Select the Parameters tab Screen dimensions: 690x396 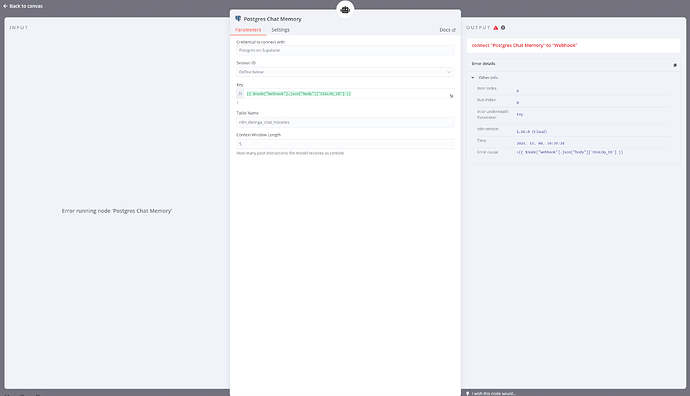pos(248,30)
